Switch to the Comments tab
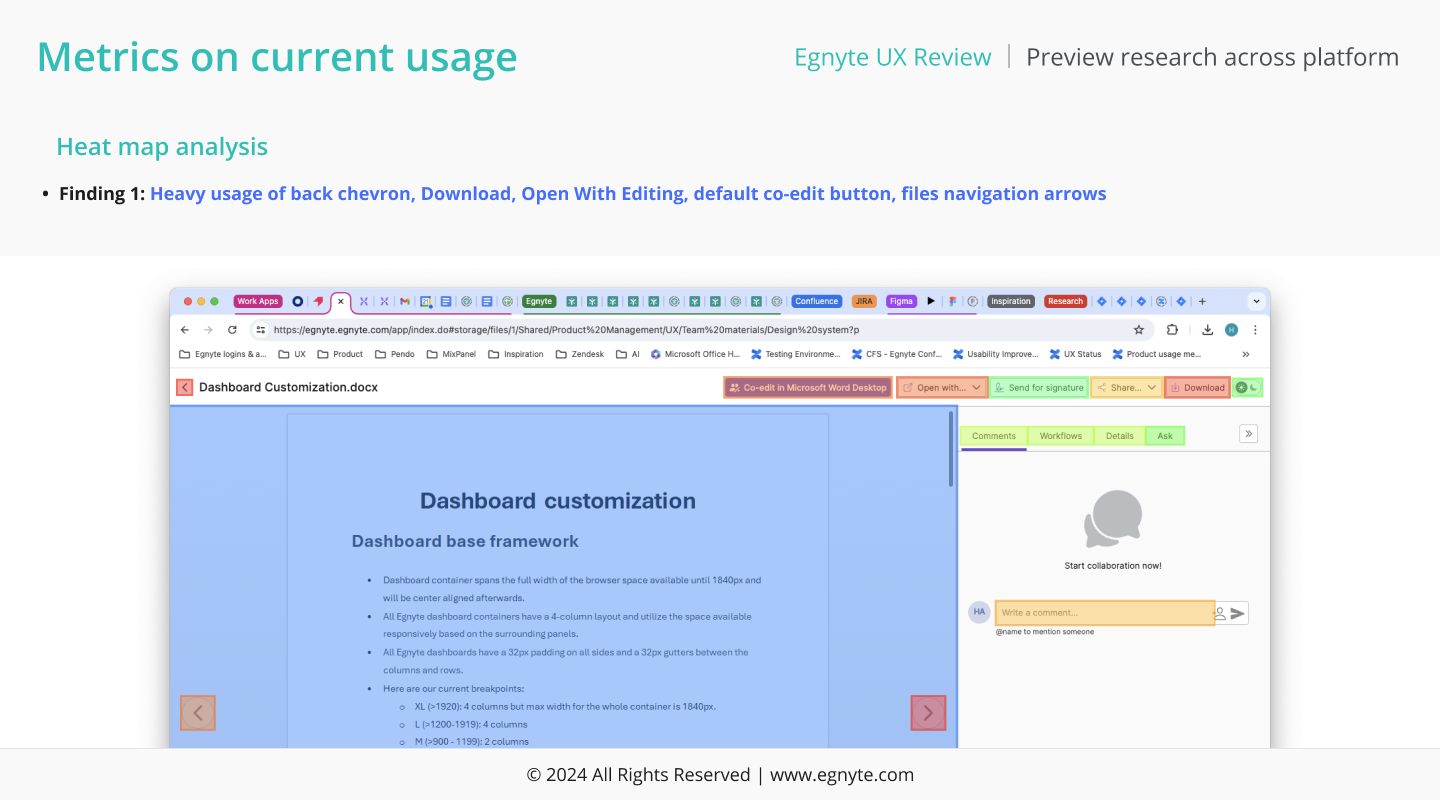1440x800 pixels. tap(993, 436)
